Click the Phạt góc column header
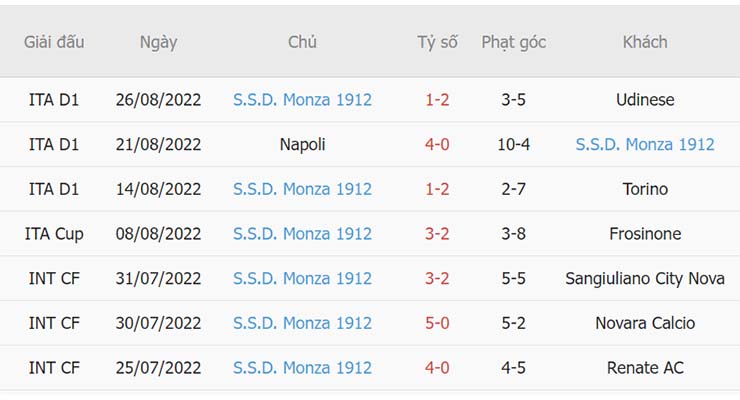 click(x=513, y=42)
